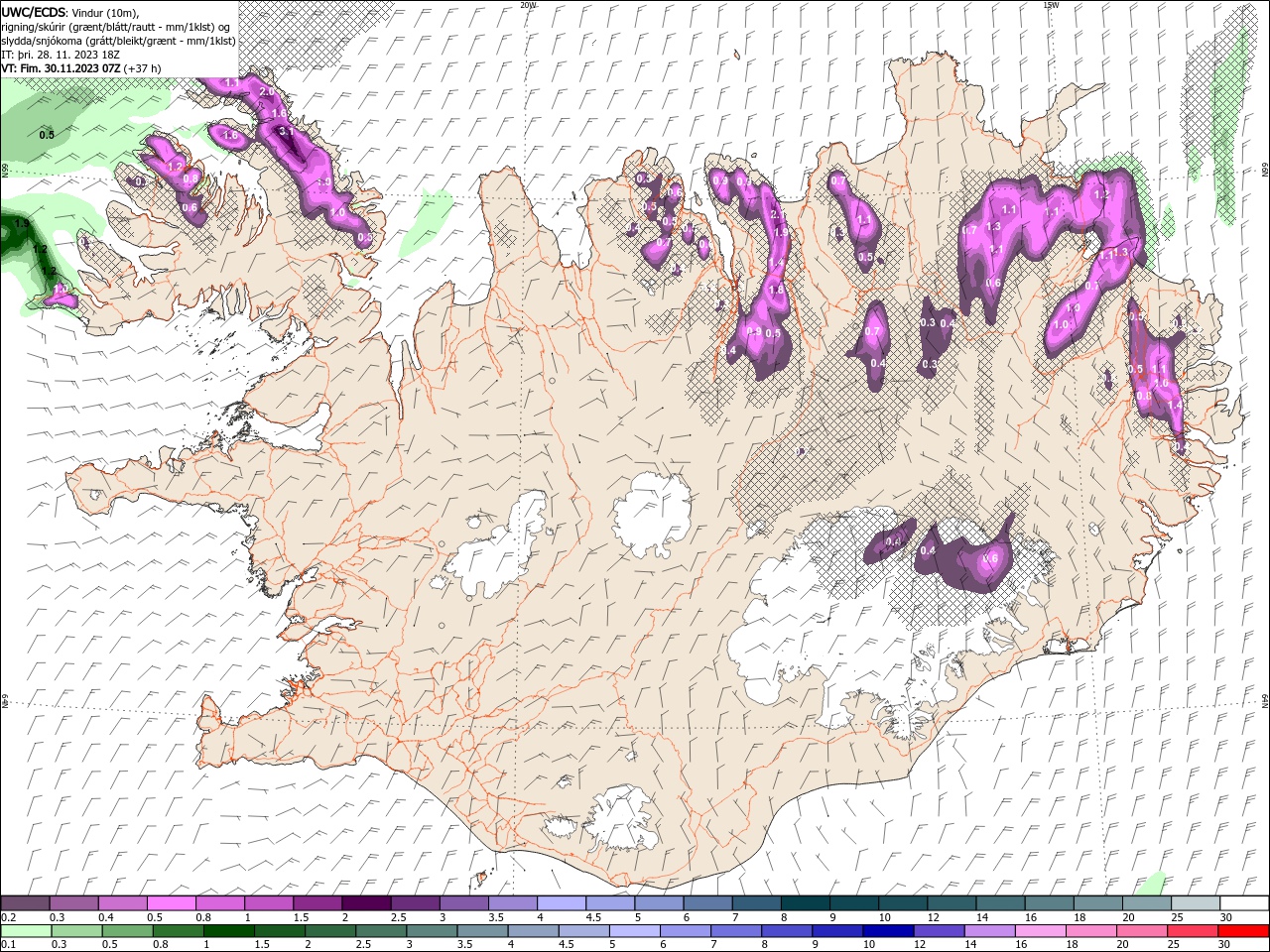
Task: Click the 3.1 snowfall value in Westfjords
Action: (x=286, y=131)
